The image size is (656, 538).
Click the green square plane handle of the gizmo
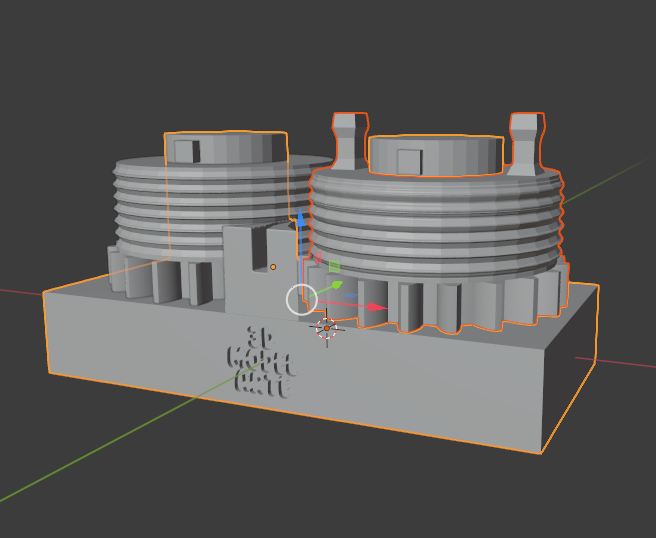(x=334, y=266)
